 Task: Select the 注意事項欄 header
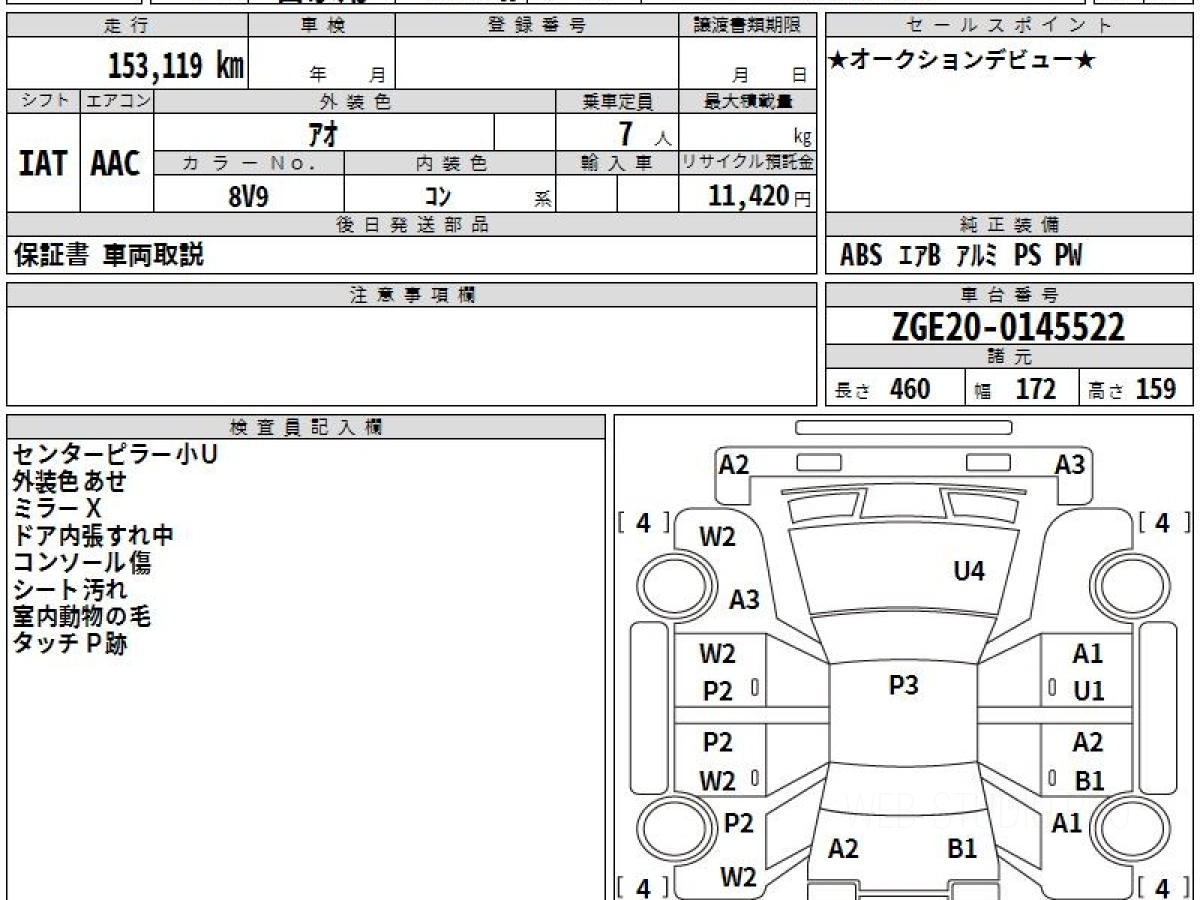[412, 295]
